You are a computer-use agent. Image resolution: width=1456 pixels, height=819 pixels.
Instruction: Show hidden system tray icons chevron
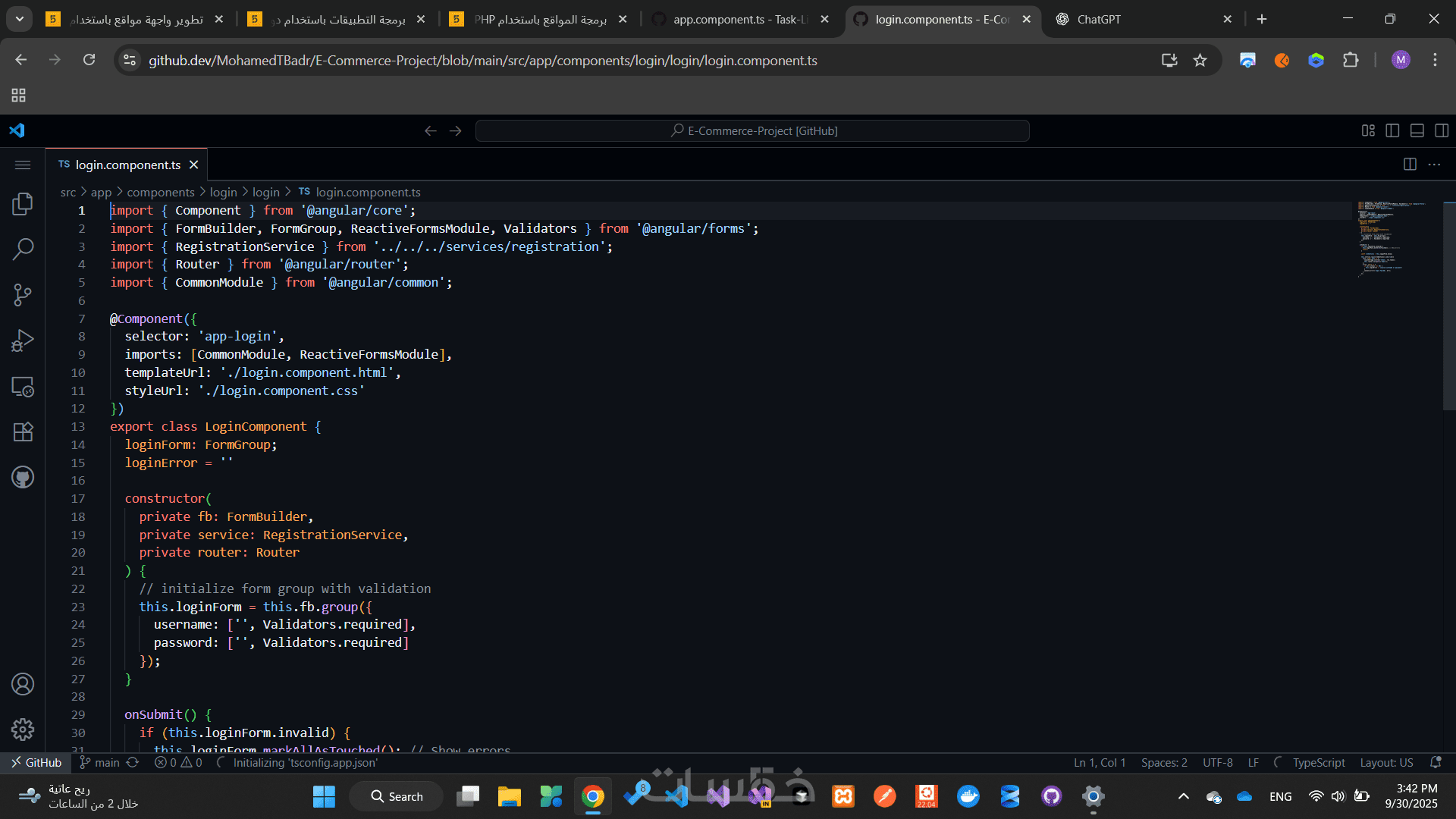pyautogui.click(x=1183, y=796)
